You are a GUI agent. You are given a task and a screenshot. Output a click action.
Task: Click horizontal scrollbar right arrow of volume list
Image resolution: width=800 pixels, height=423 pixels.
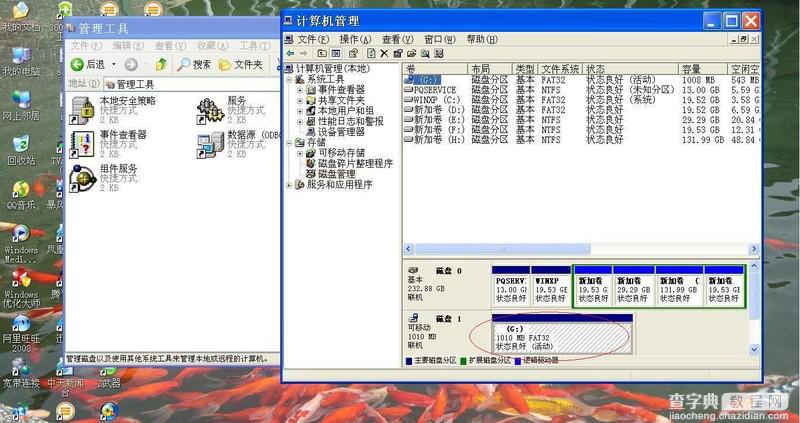tap(754, 249)
